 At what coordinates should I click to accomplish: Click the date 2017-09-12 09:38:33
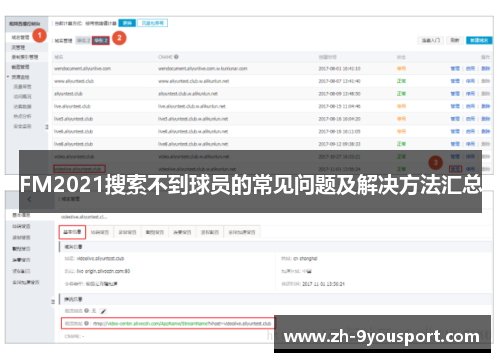(339, 144)
